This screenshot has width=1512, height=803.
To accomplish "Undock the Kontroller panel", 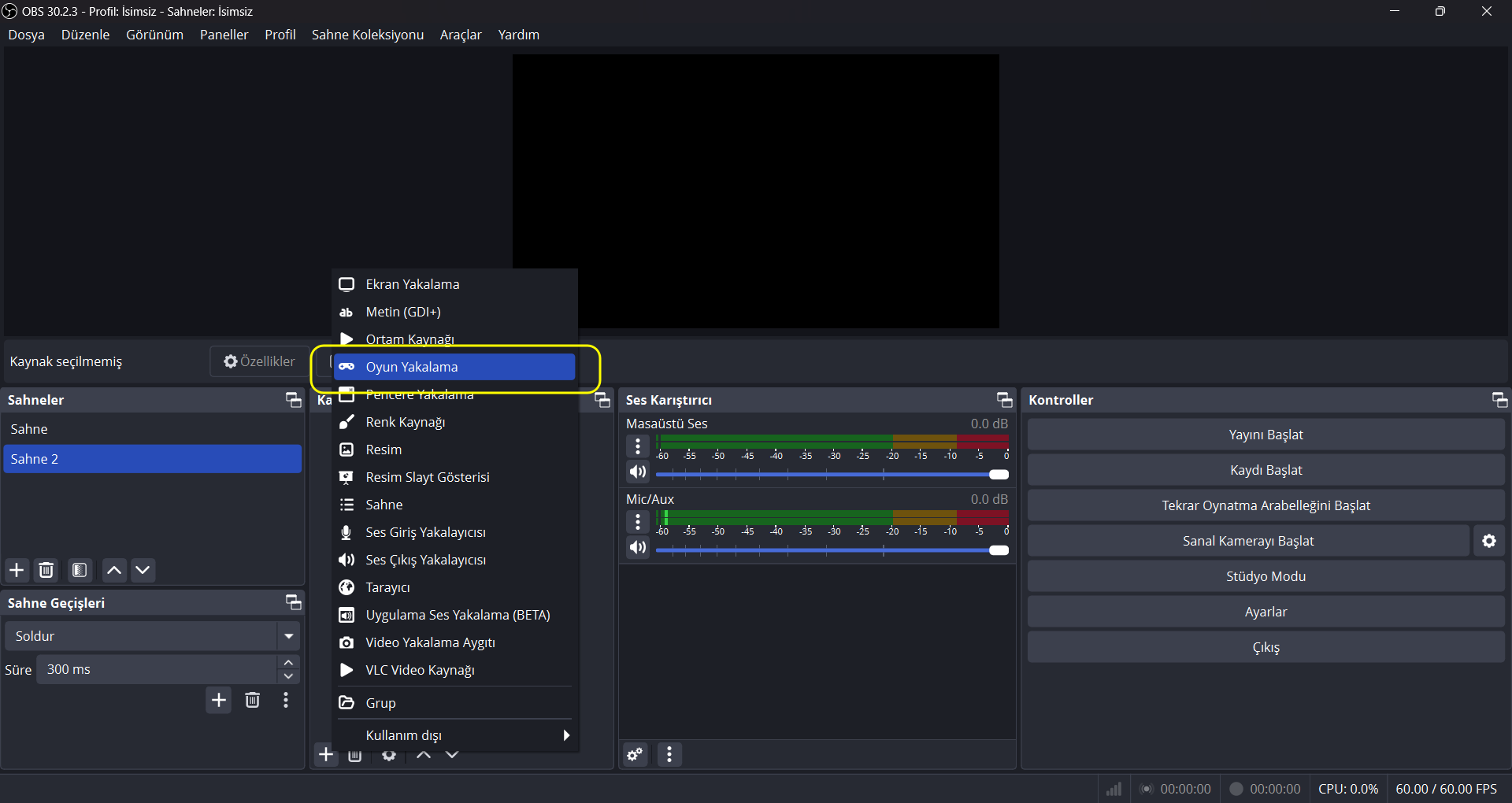I will (1499, 400).
